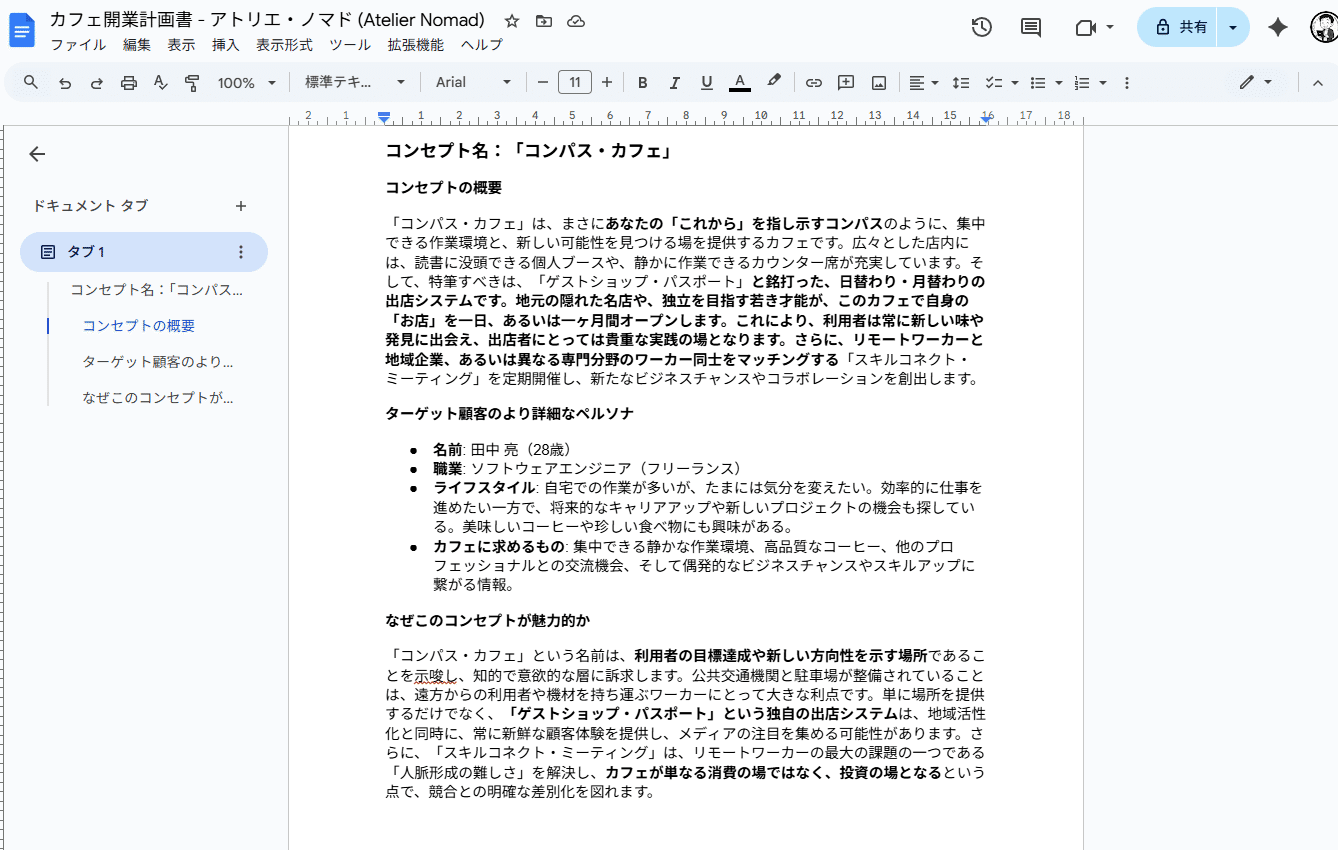Viewport: 1338px width, 850px height.
Task: Star this document
Action: (512, 21)
